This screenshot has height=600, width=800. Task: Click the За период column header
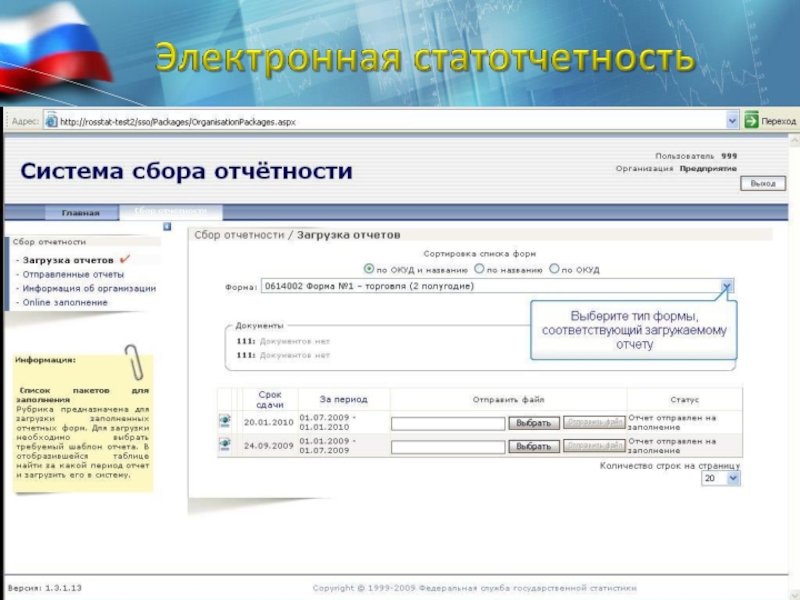pyautogui.click(x=343, y=399)
